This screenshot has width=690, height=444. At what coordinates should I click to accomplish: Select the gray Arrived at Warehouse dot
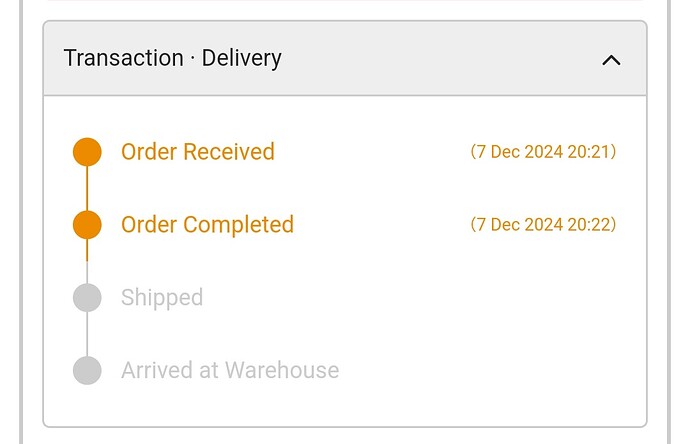[x=87, y=371]
